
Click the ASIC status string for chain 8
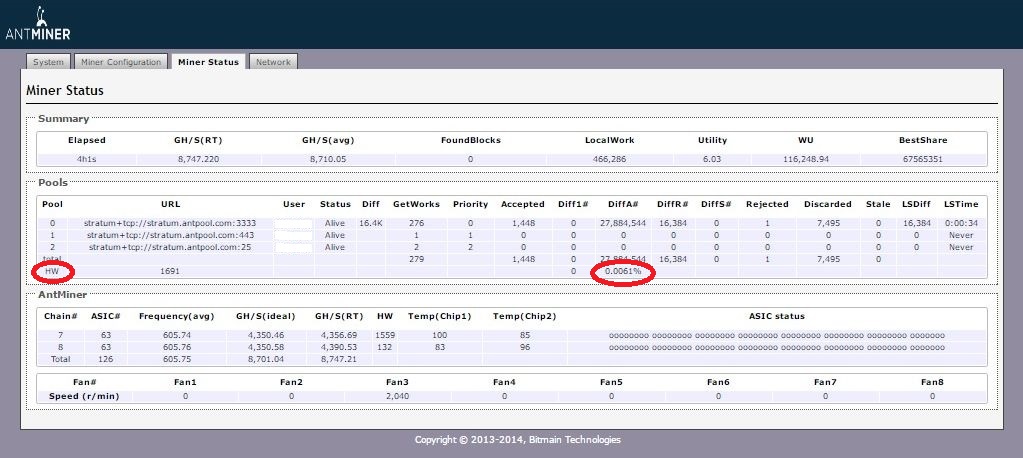tap(776, 347)
